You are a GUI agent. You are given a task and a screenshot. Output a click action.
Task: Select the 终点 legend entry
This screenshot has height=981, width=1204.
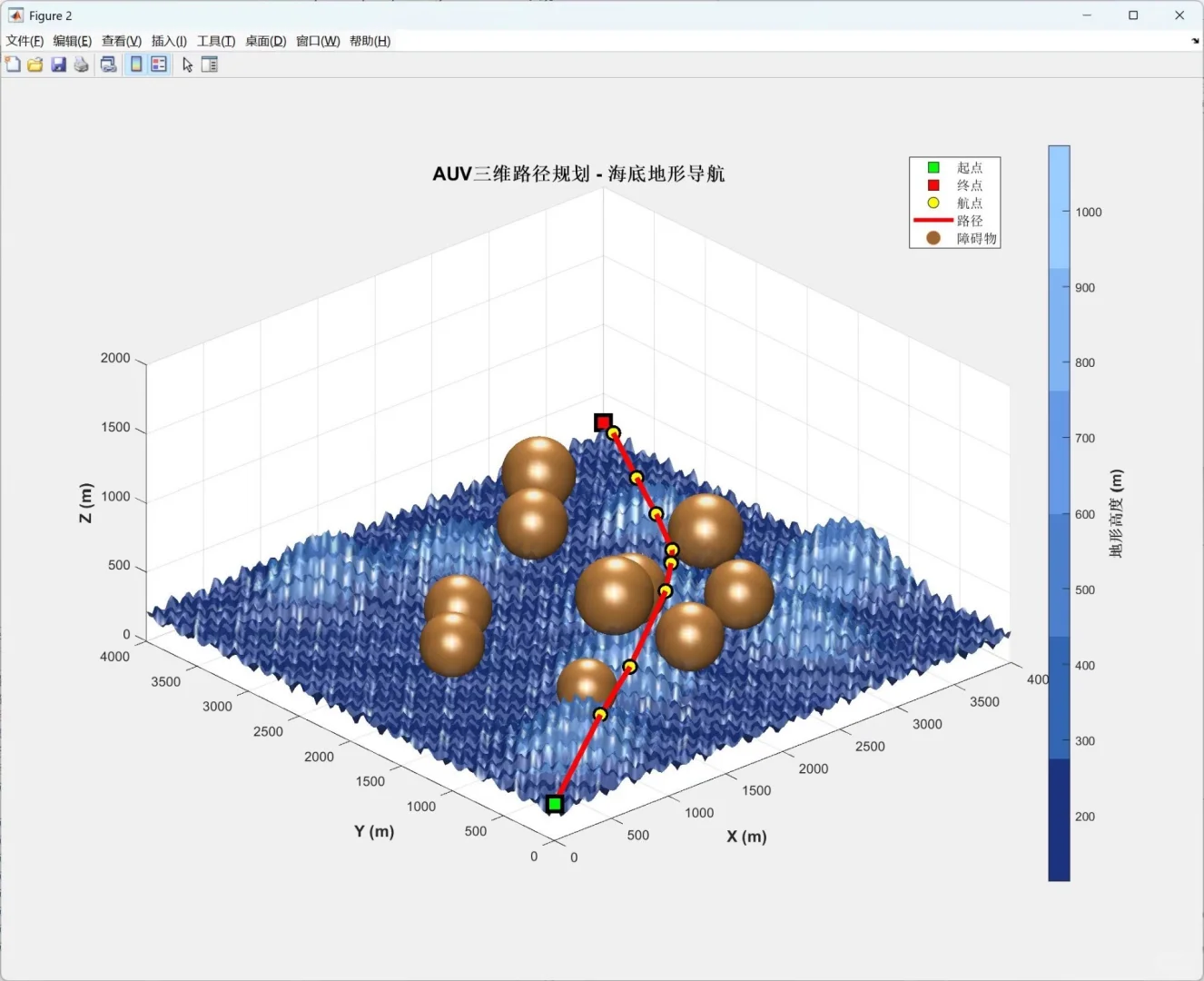click(954, 185)
